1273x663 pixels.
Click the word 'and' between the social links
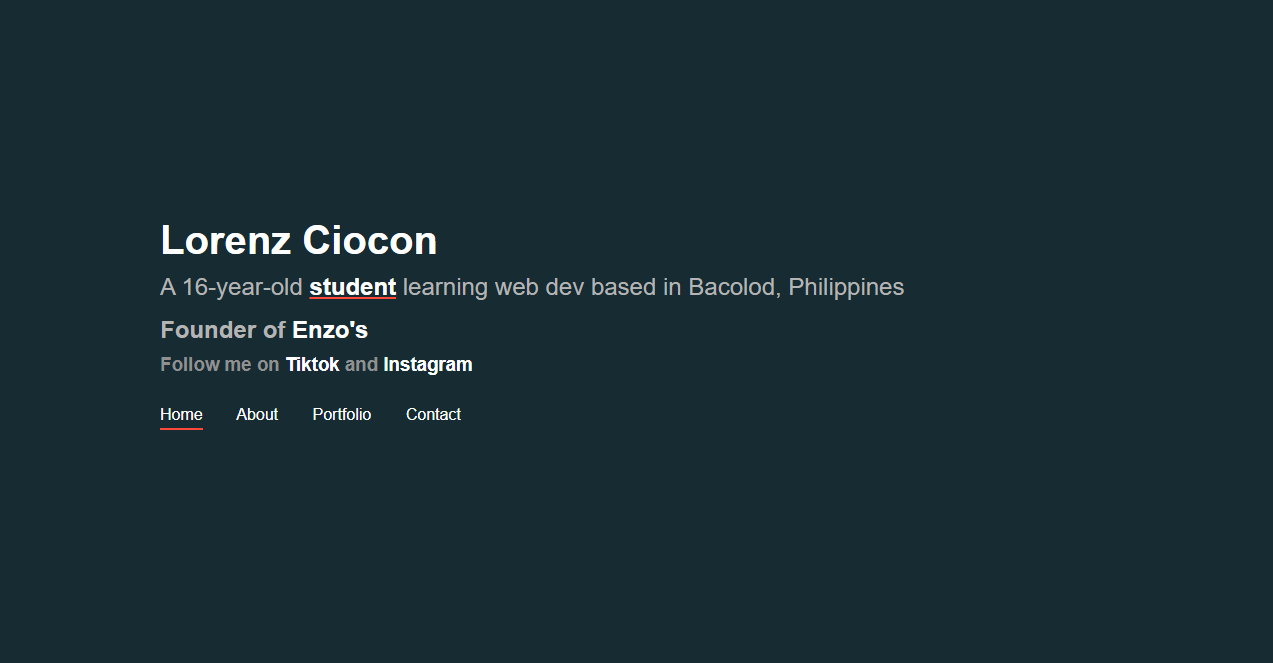point(361,364)
